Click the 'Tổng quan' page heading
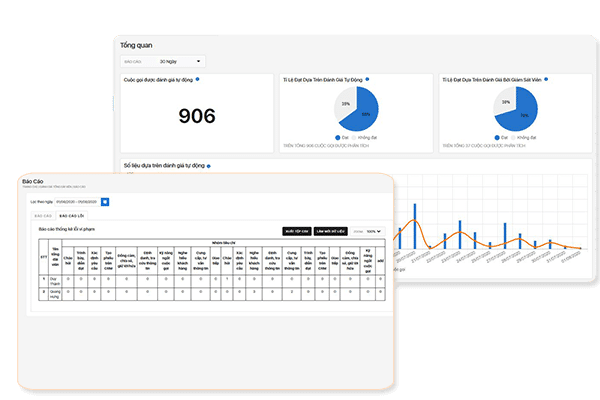The width and height of the screenshot is (600, 400). (136, 45)
